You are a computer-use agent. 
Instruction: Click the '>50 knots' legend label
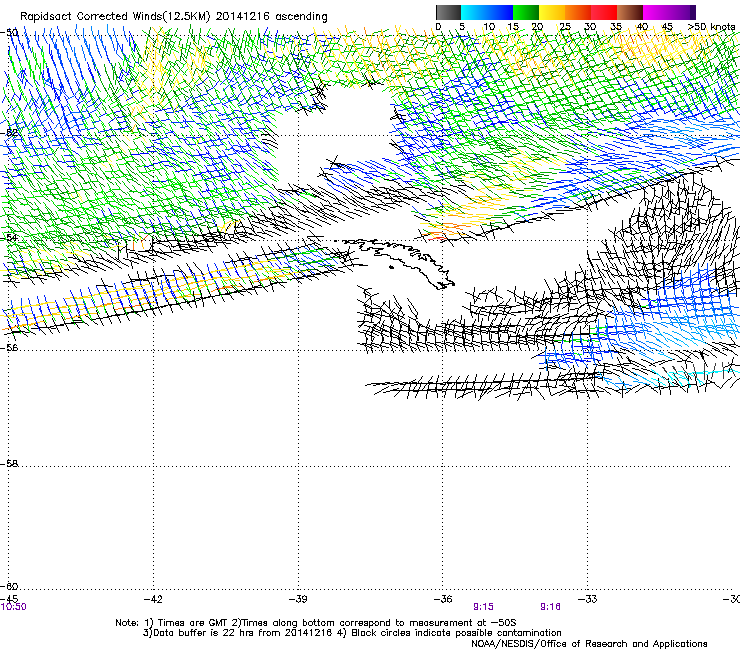point(711,27)
